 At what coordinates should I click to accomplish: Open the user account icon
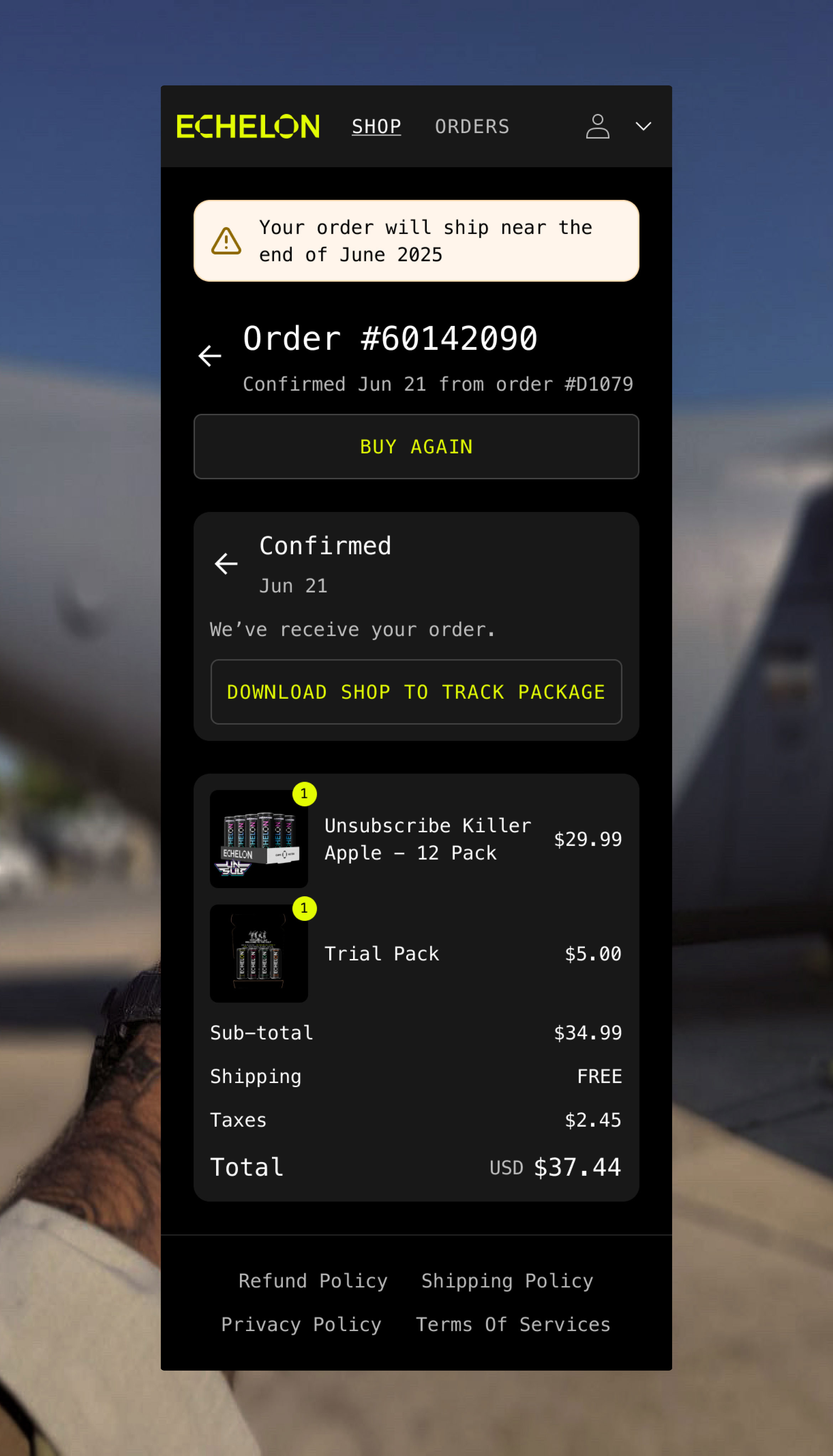coord(597,126)
